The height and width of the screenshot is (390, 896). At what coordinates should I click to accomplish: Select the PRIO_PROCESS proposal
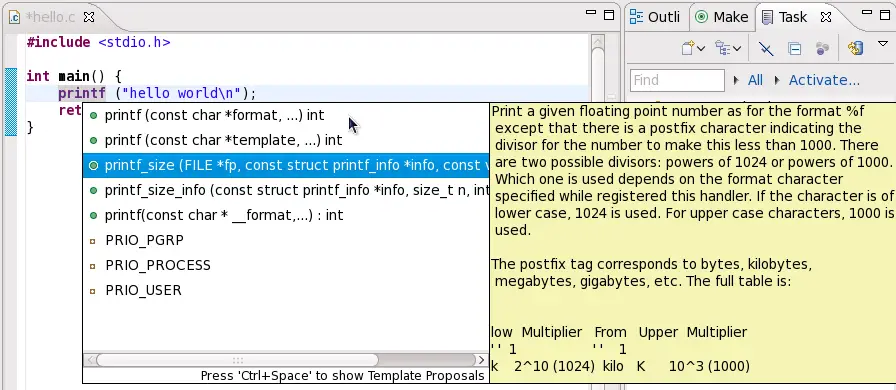[286, 265]
